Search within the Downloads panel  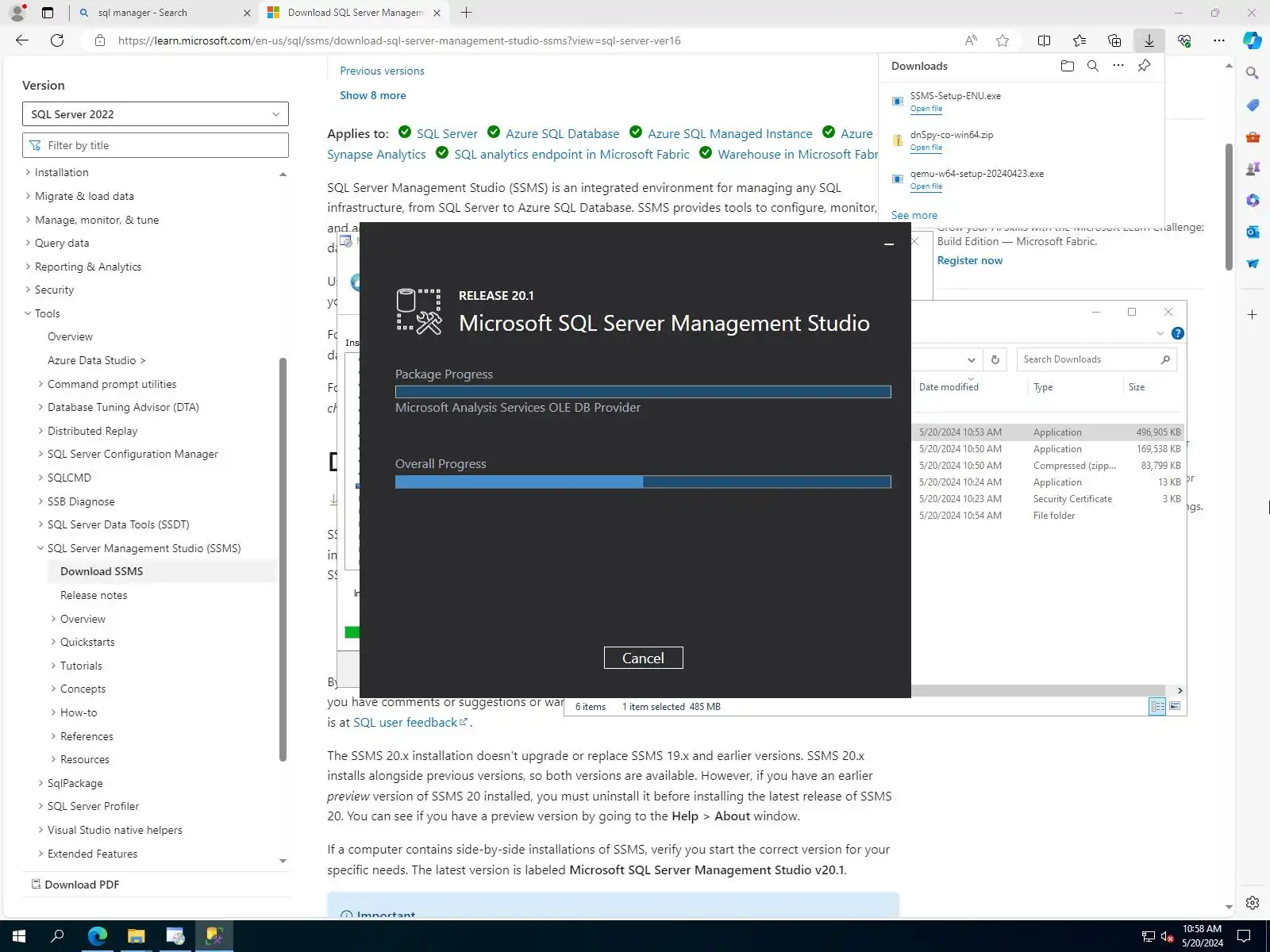tap(1093, 66)
